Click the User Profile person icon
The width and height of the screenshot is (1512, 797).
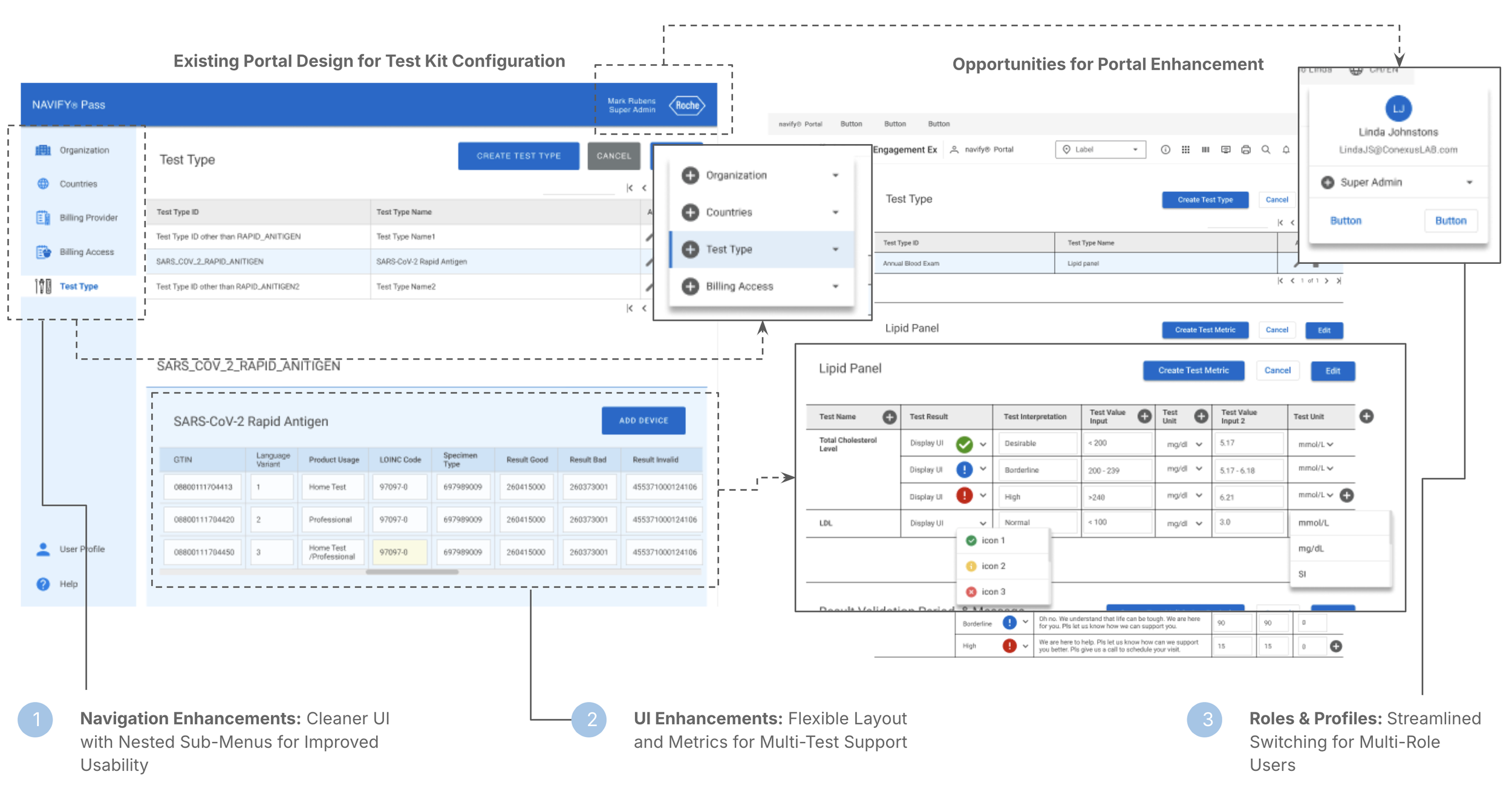pos(43,549)
